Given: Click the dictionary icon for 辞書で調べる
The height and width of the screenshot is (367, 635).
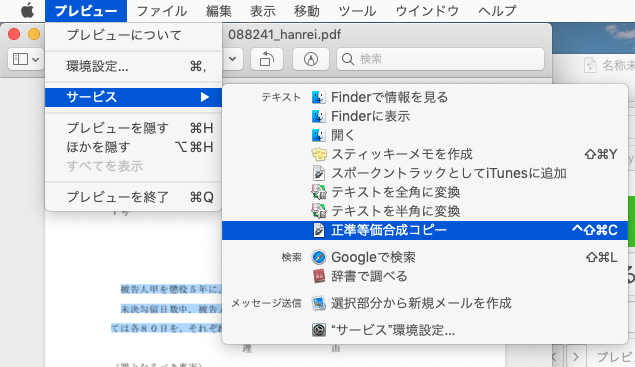Looking at the screenshot, I should point(319,276).
